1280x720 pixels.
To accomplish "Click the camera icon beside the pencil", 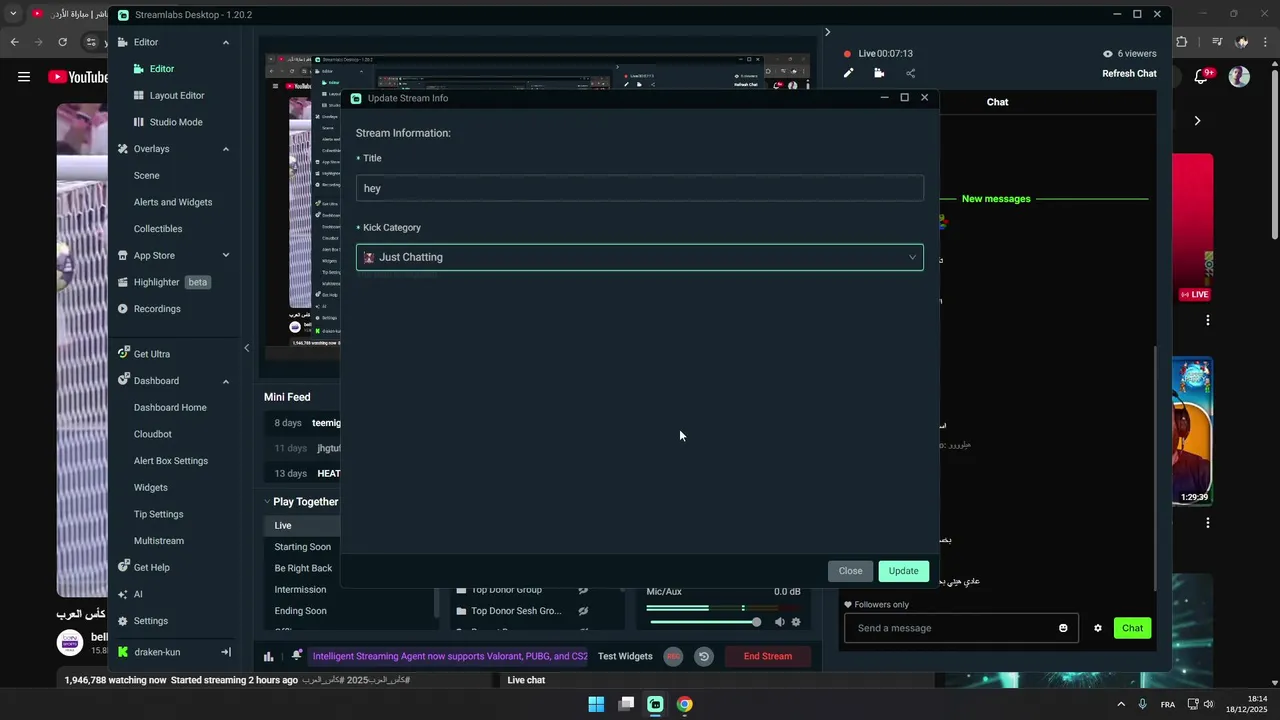I will tap(879, 73).
